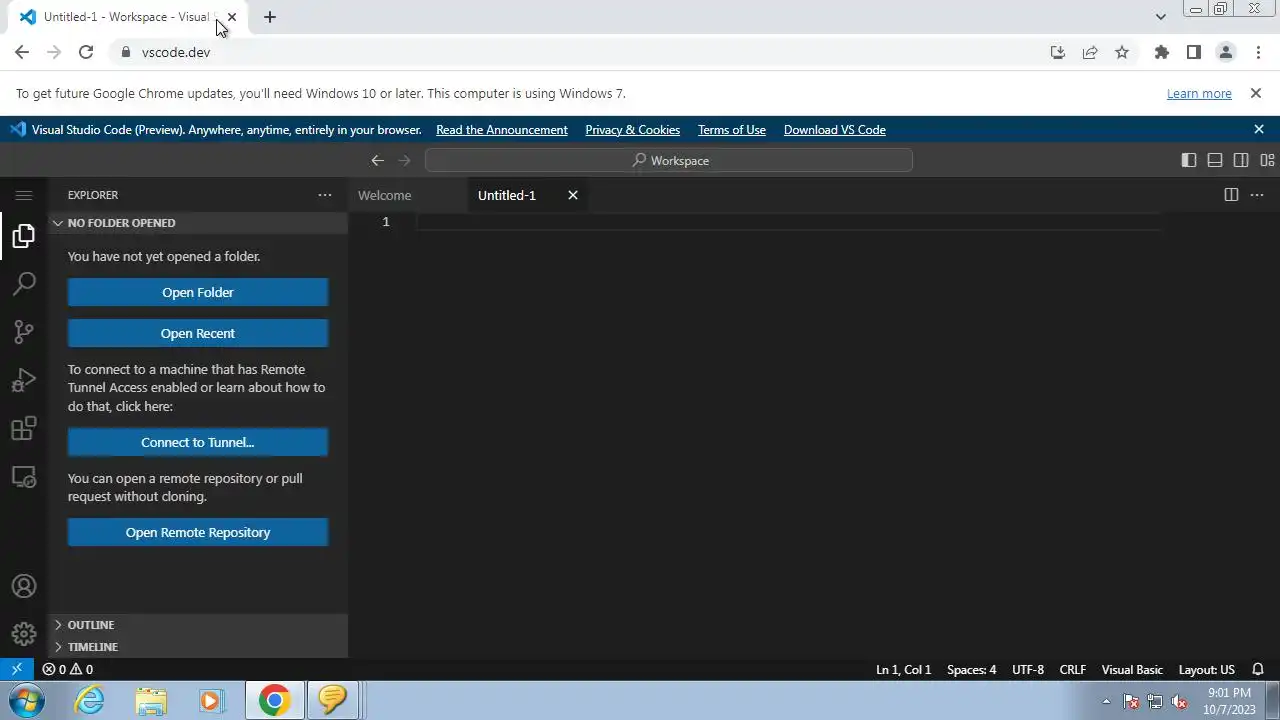Click Layout: US in status bar
Screen dimensions: 1280x720
click(x=1207, y=669)
